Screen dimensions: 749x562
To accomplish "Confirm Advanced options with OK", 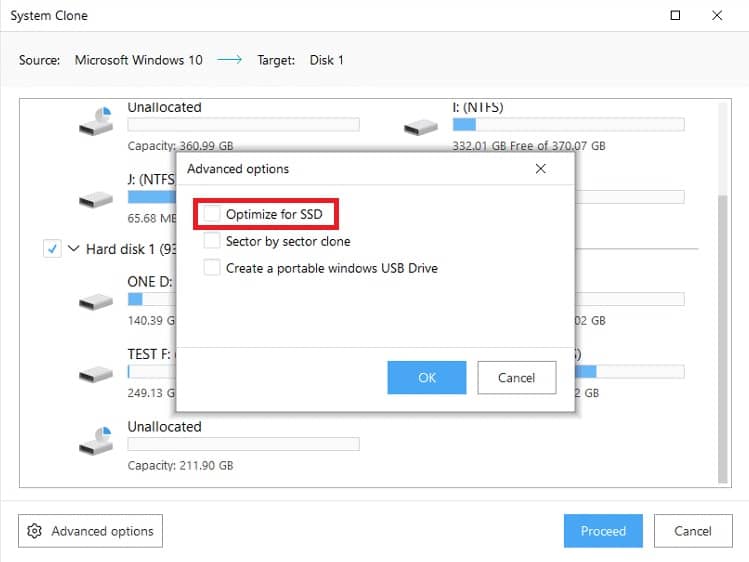I will (427, 378).
